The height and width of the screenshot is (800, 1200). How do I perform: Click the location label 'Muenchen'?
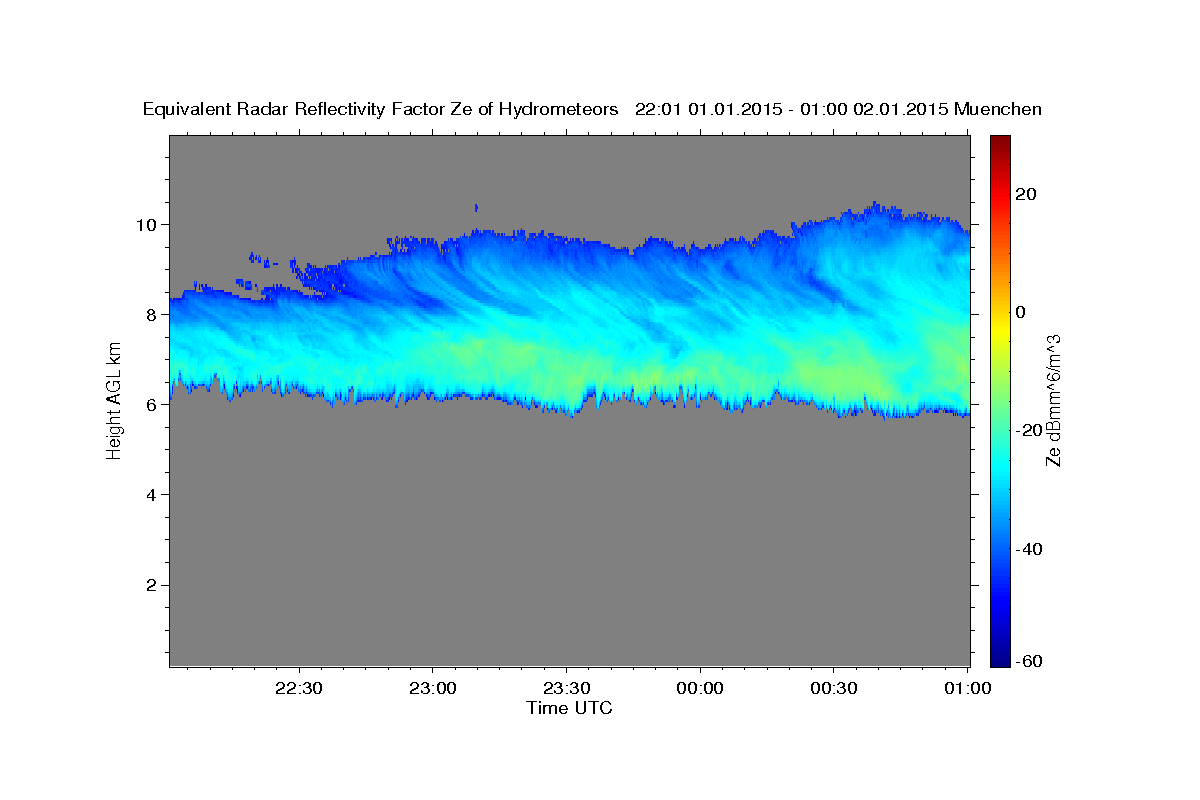pyautogui.click(x=999, y=110)
